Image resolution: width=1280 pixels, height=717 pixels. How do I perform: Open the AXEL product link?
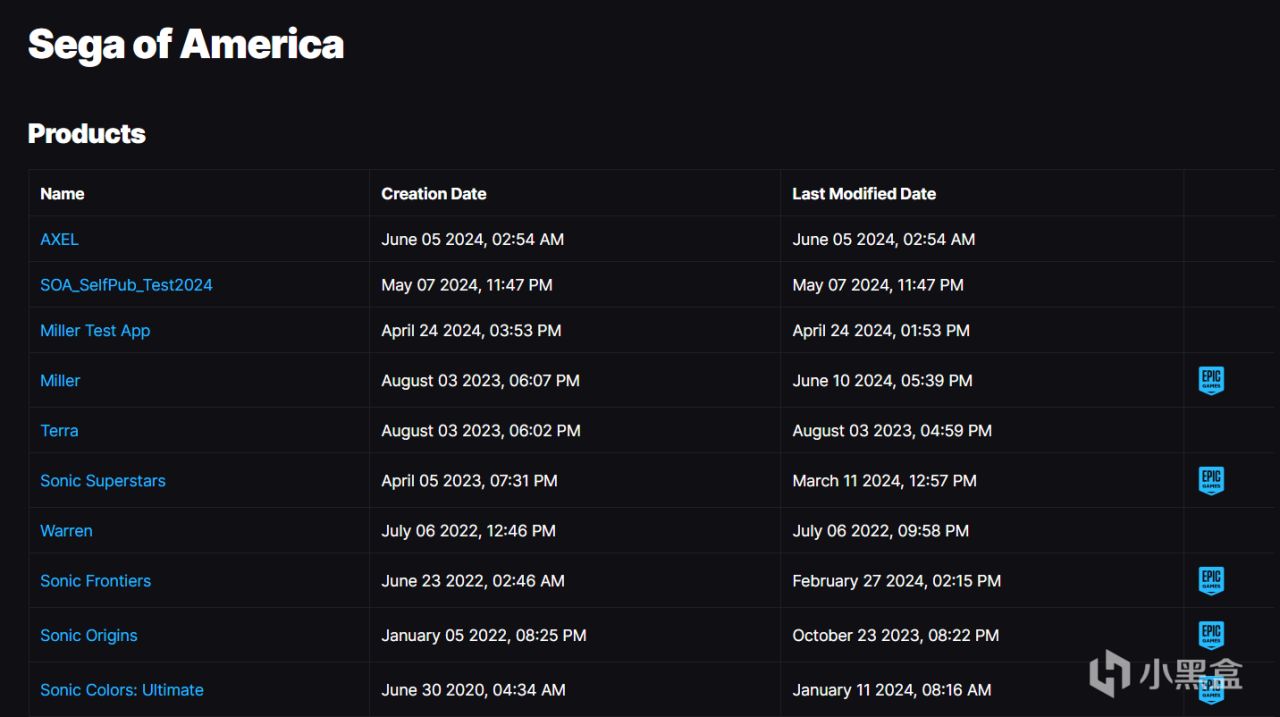(x=59, y=239)
